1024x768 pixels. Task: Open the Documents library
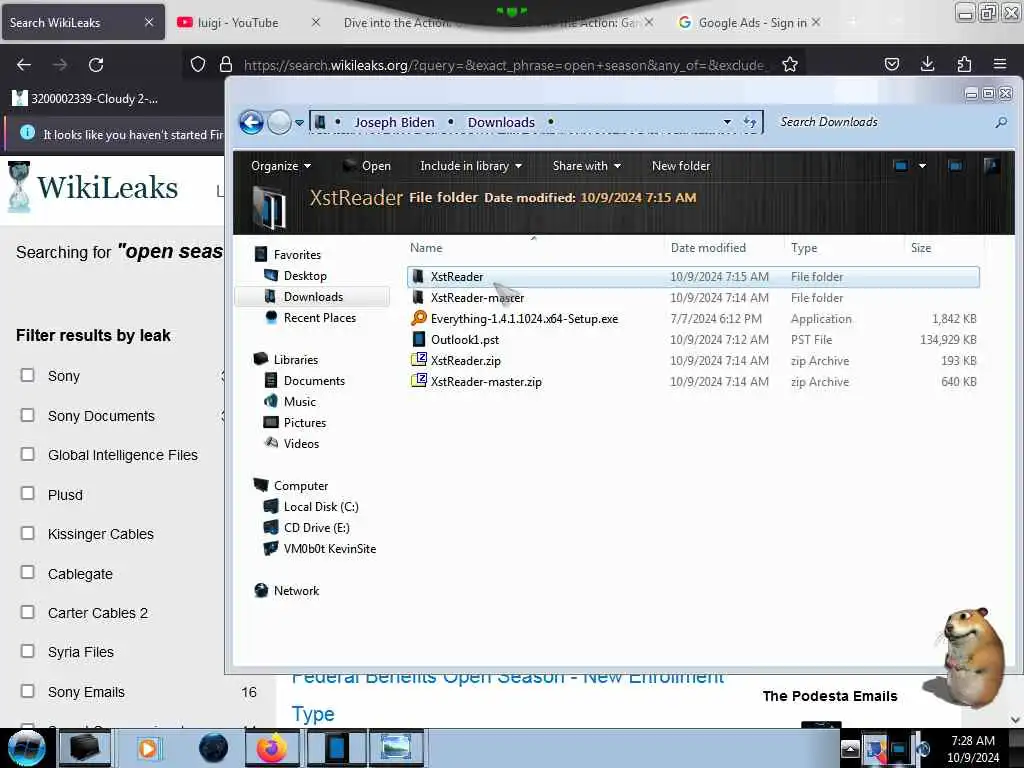313,381
